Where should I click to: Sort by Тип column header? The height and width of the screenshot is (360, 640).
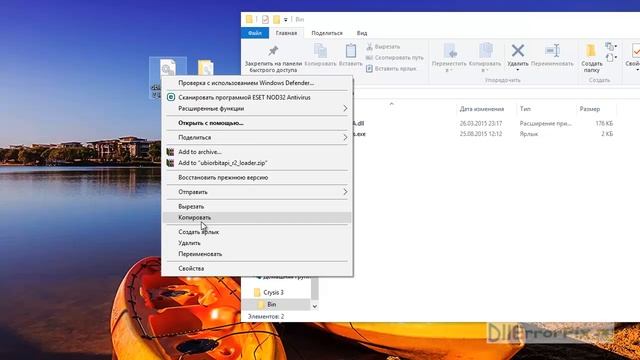tap(525, 109)
